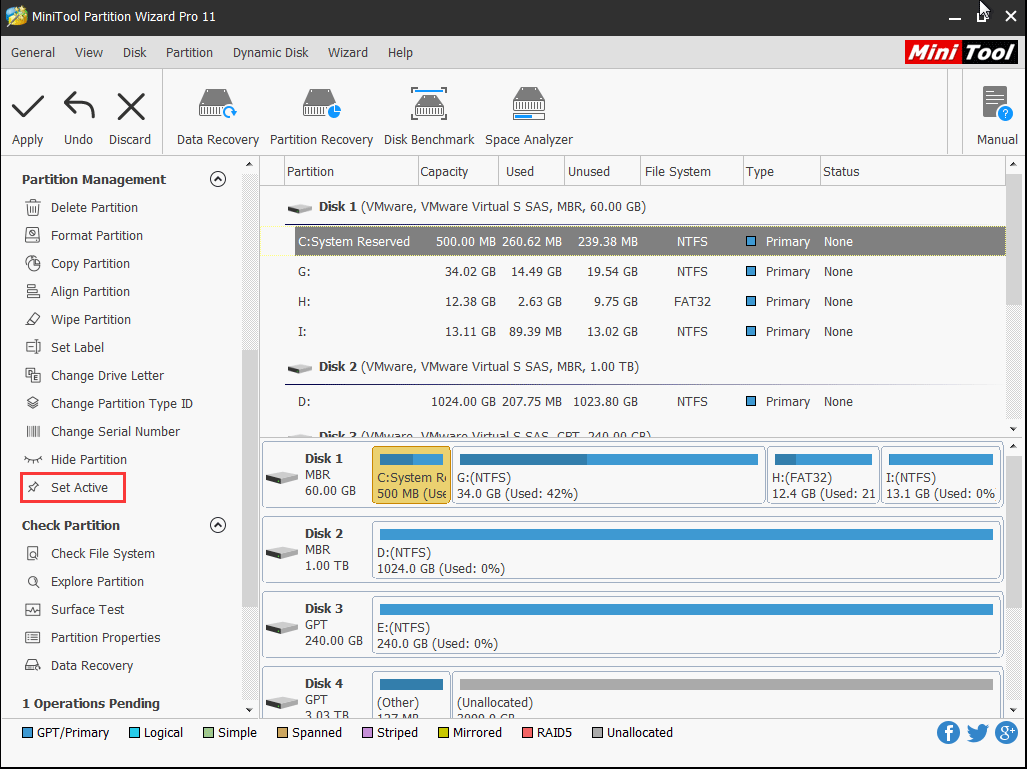Sort by the File System column header
The height and width of the screenshot is (769, 1027).
tap(692, 172)
